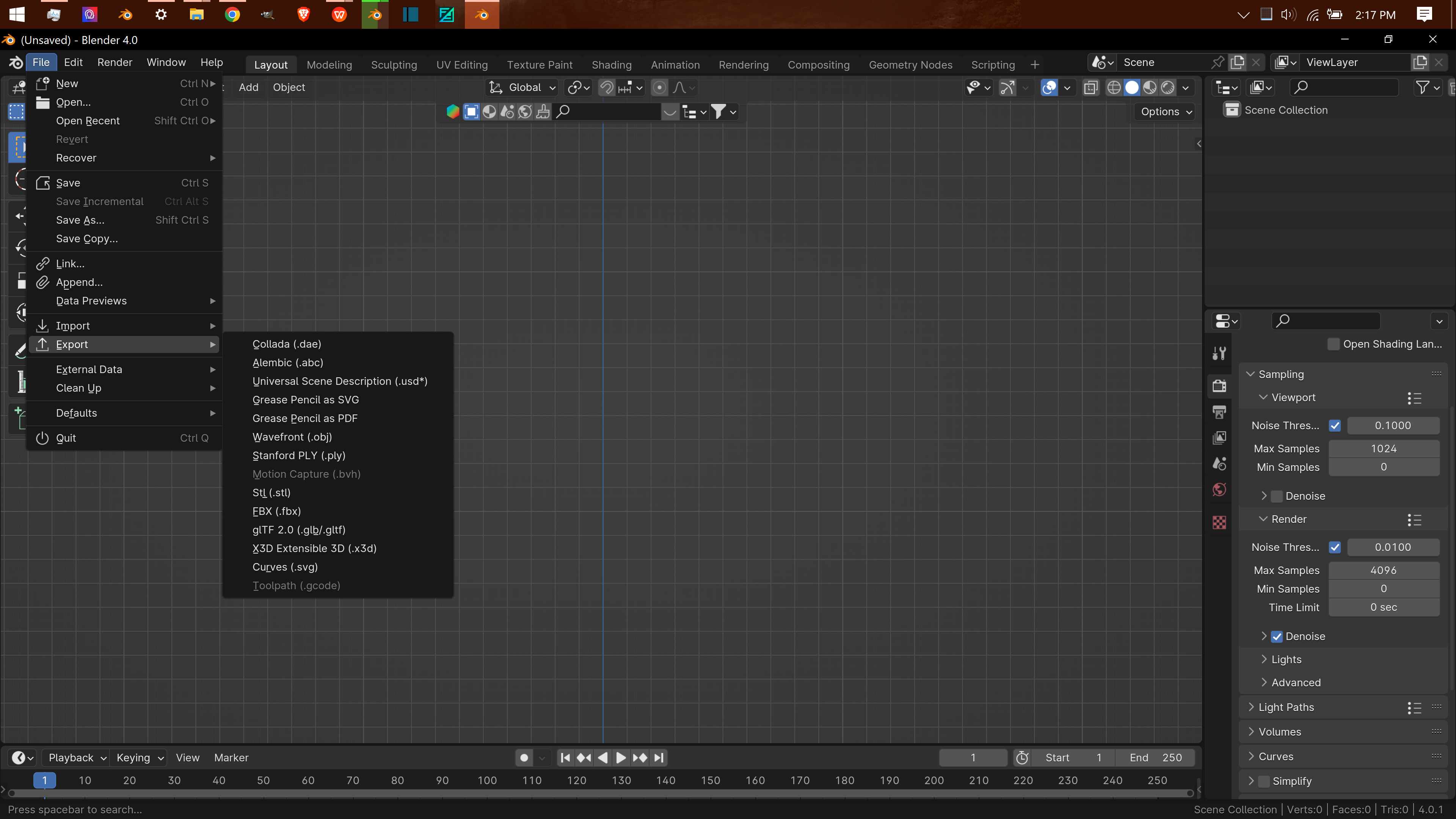This screenshot has height=819, width=1456.
Task: Switch to the Shading workspace tab
Action: [612, 64]
